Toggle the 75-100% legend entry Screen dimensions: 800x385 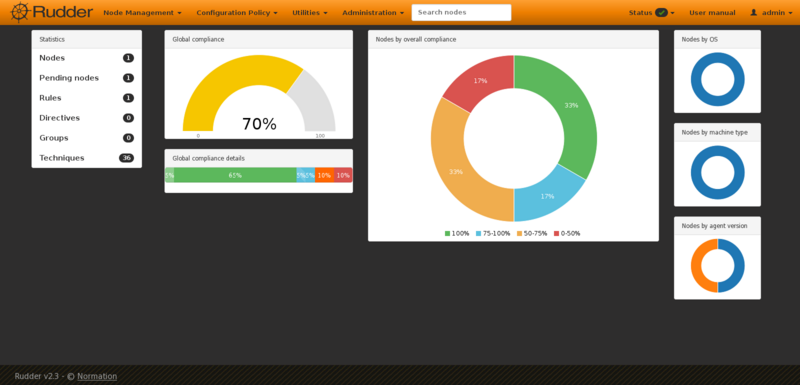pos(493,234)
